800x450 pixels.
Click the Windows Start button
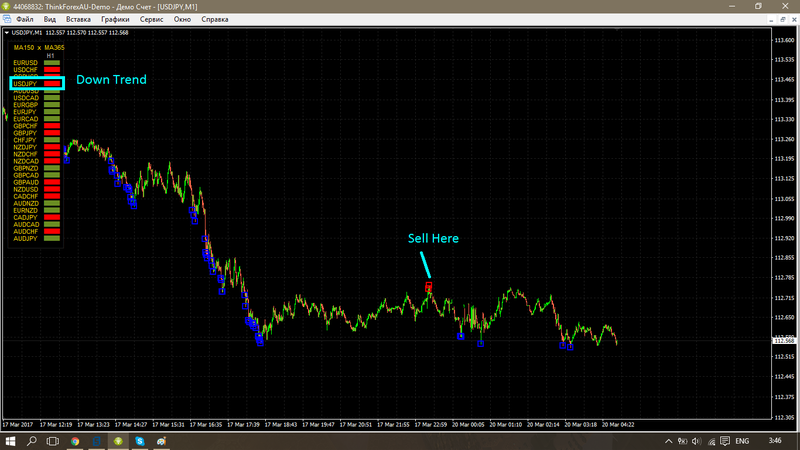tap(10, 441)
